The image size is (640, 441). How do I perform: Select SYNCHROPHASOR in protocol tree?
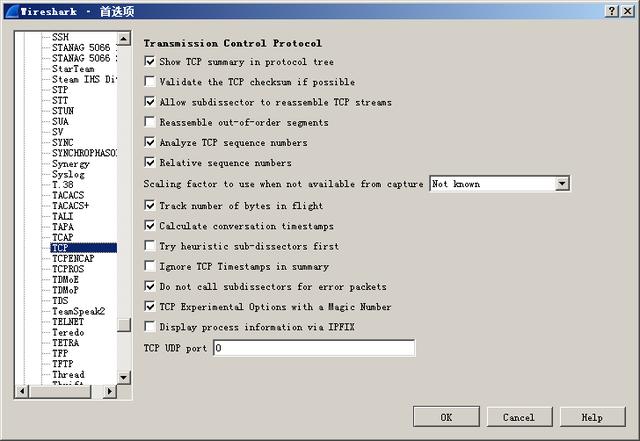(x=84, y=153)
